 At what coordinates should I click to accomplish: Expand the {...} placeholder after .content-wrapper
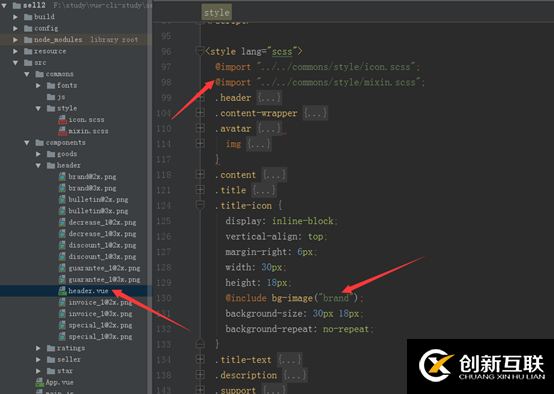[x=315, y=113]
